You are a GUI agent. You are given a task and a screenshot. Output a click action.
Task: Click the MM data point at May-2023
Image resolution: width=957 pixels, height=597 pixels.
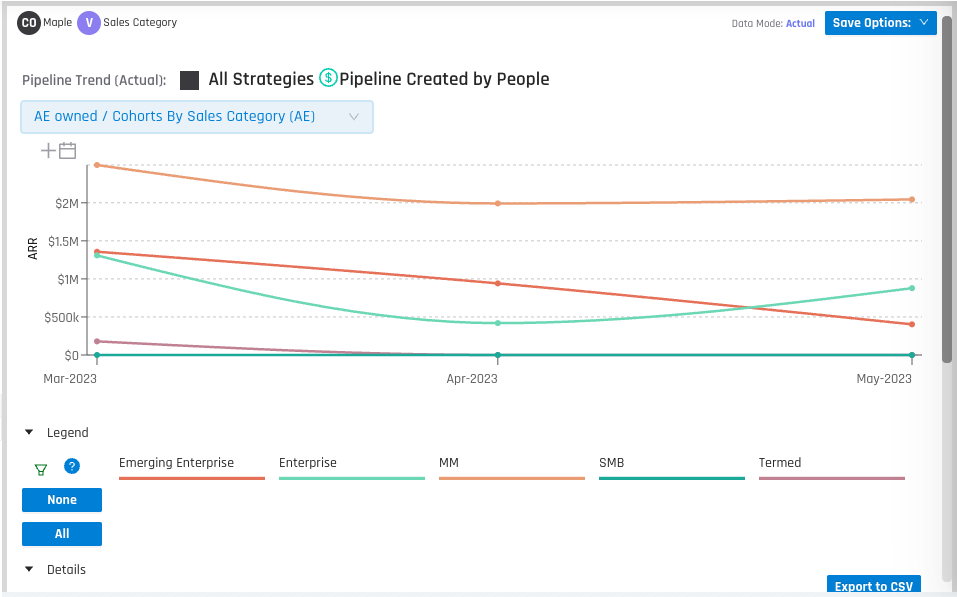point(912,200)
